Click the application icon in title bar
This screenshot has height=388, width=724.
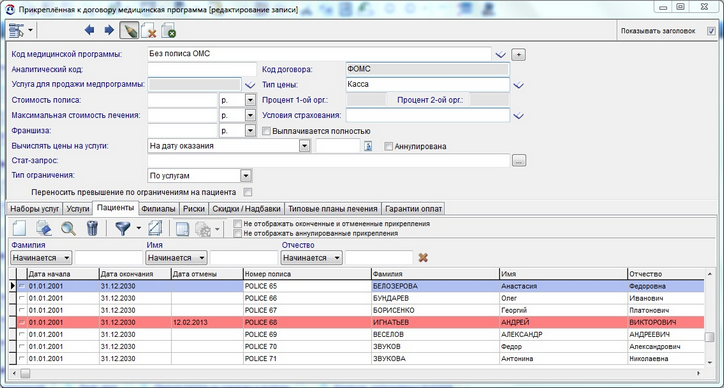[x=9, y=9]
